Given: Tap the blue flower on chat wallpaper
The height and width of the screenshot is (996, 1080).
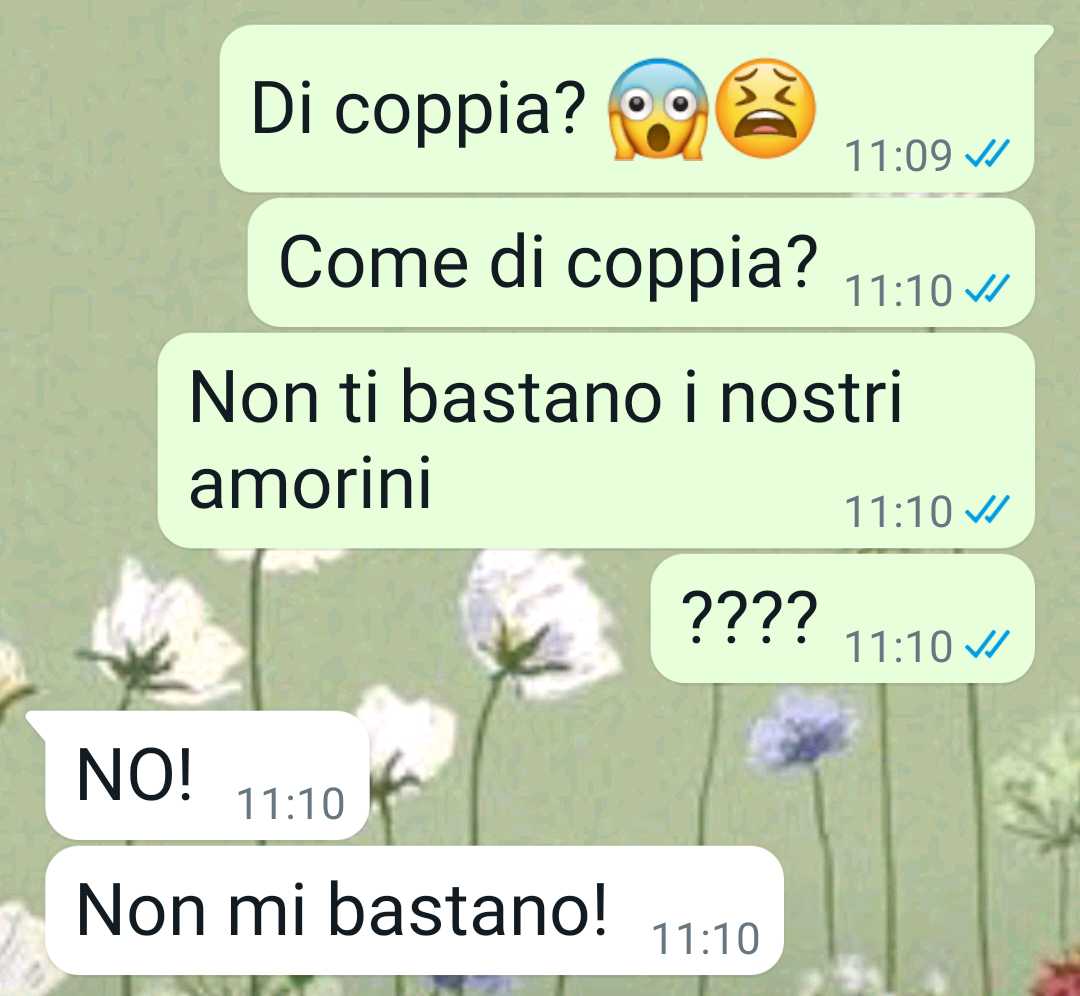Looking at the screenshot, I should pyautogui.click(x=802, y=730).
